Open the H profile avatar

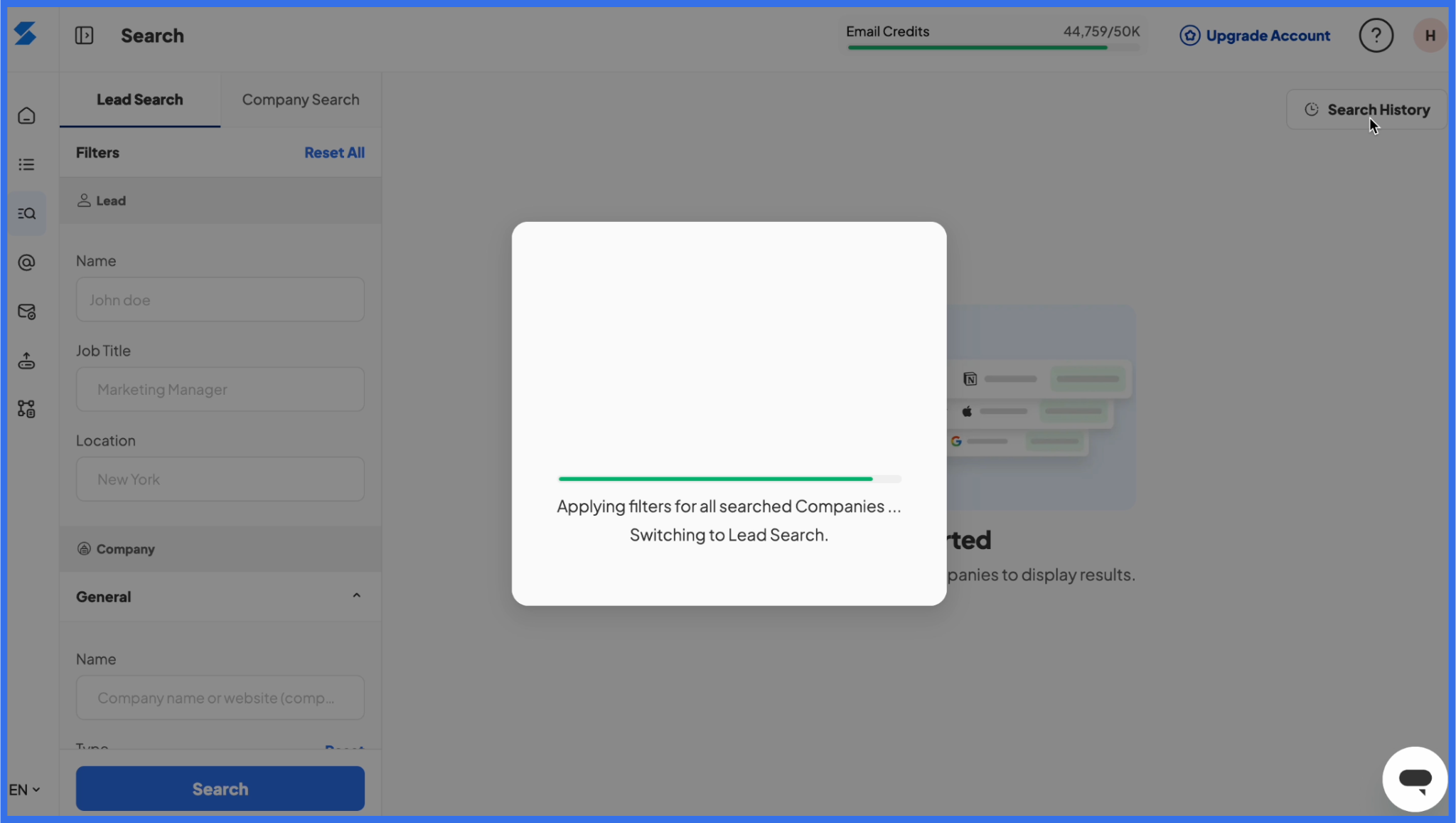pos(1430,36)
